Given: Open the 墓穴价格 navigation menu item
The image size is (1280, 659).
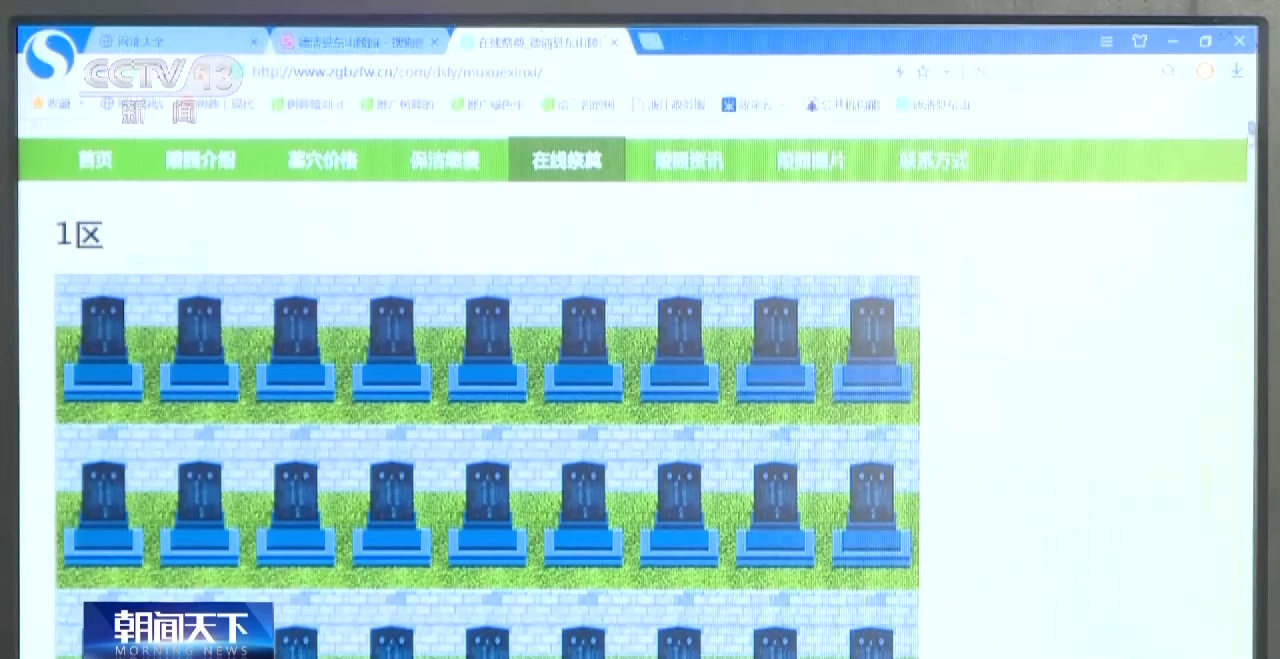Looking at the screenshot, I should pos(322,160).
